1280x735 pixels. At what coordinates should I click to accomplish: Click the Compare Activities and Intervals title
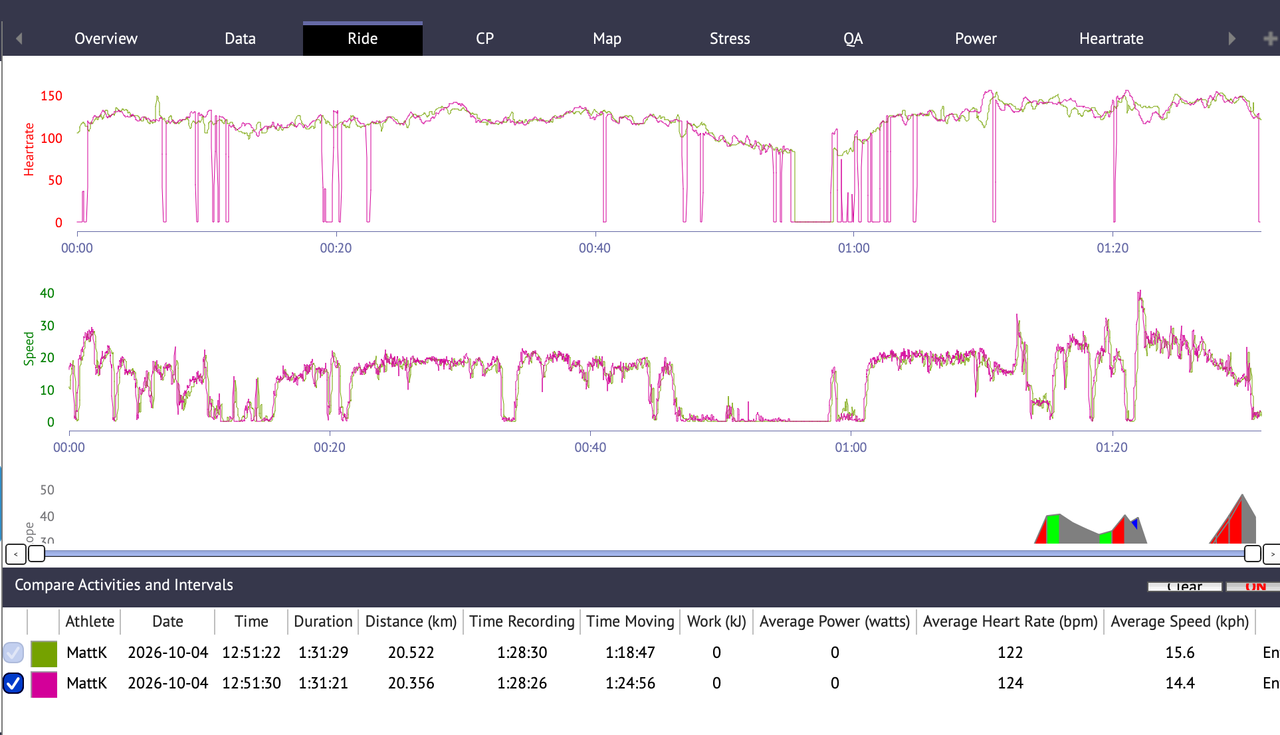point(124,585)
